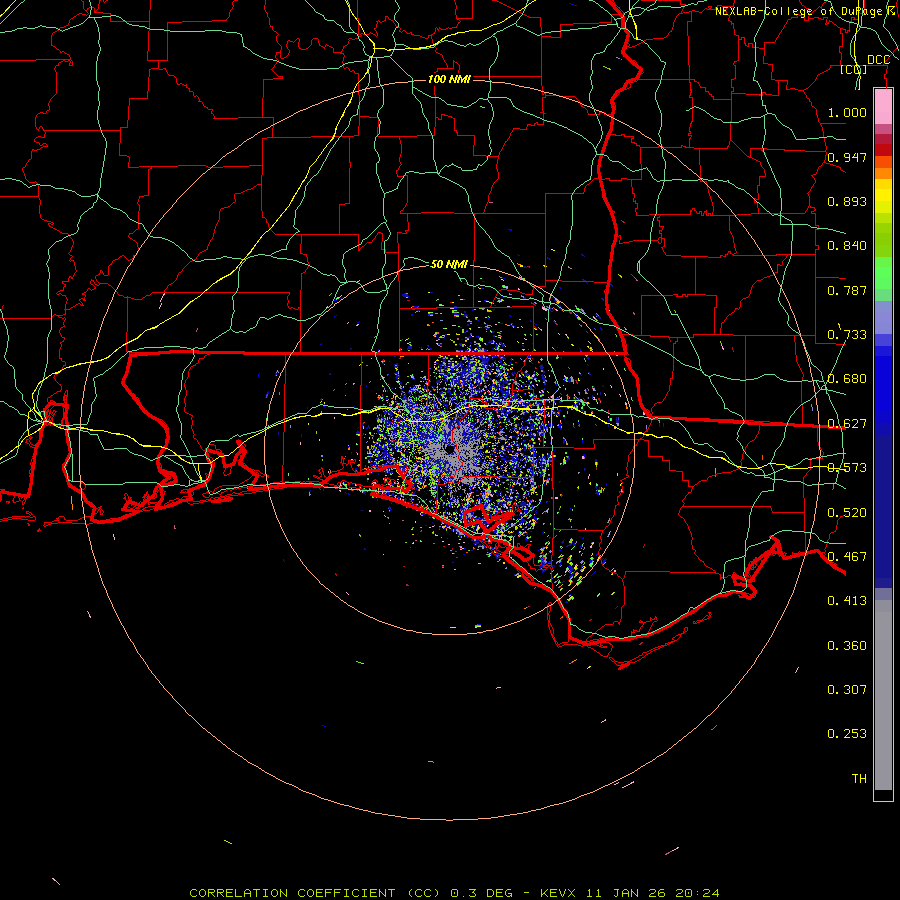Click the 0.253 scale label
Screen dimensions: 900x900
click(x=847, y=734)
